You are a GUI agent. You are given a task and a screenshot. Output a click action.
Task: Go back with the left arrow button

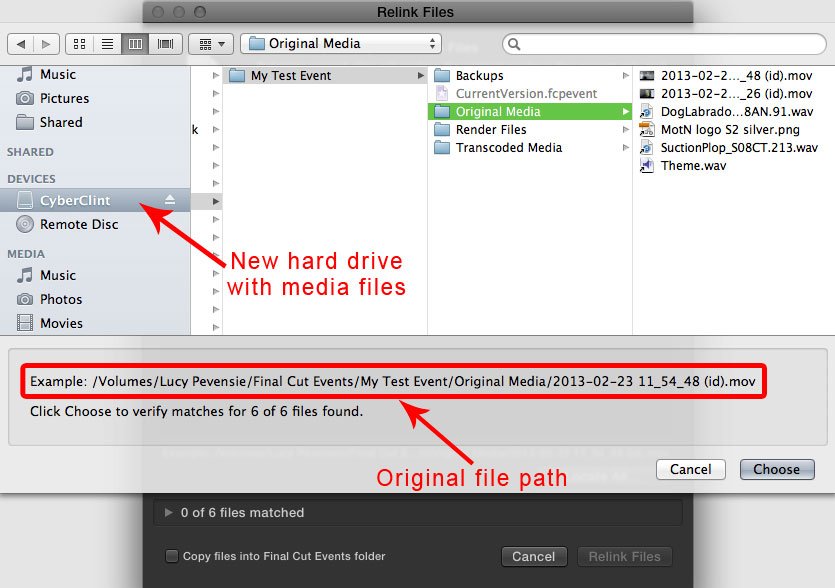click(x=21, y=44)
